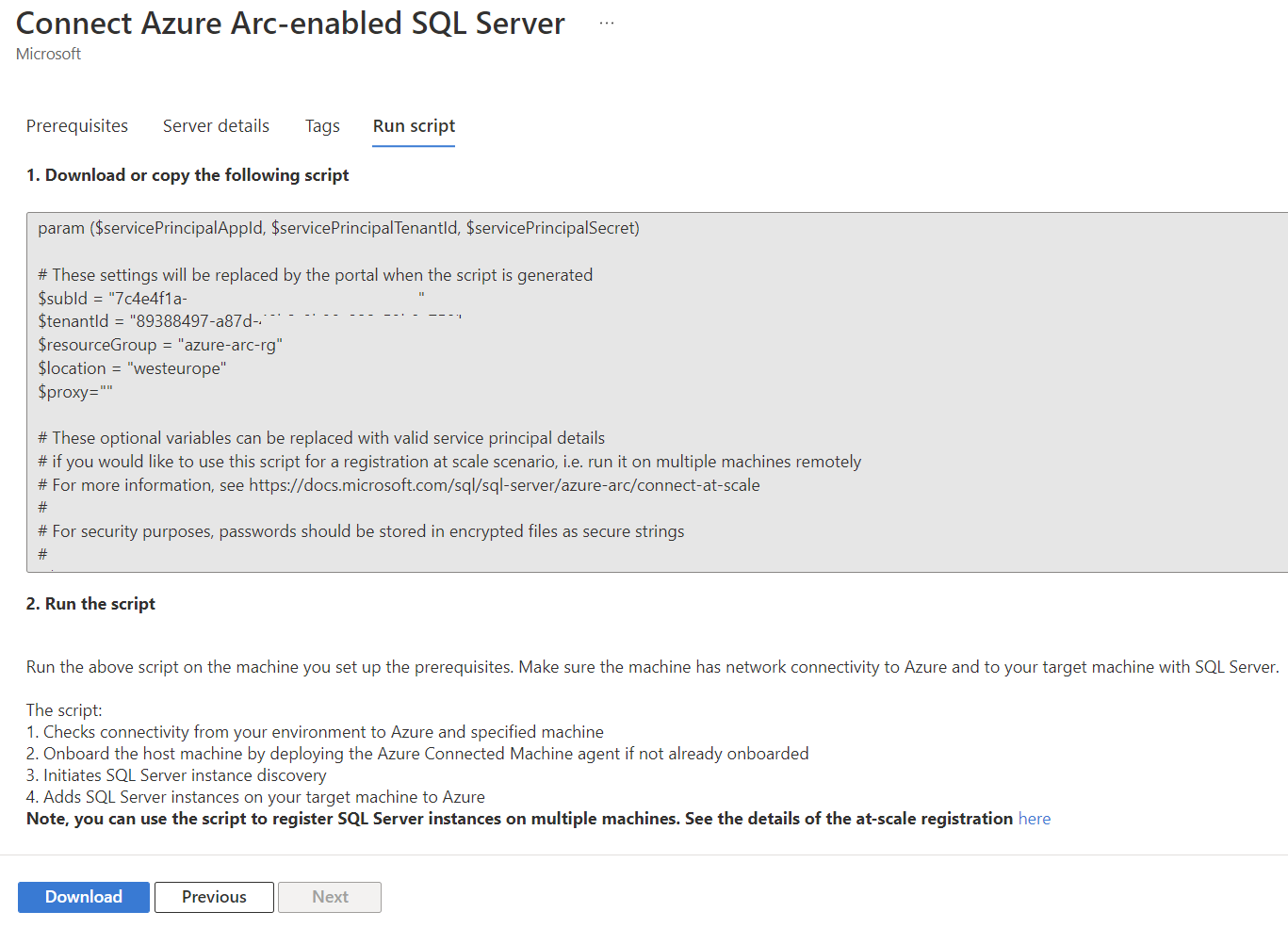
Task: Click the 'These optional variables' comment line
Action: point(321,438)
